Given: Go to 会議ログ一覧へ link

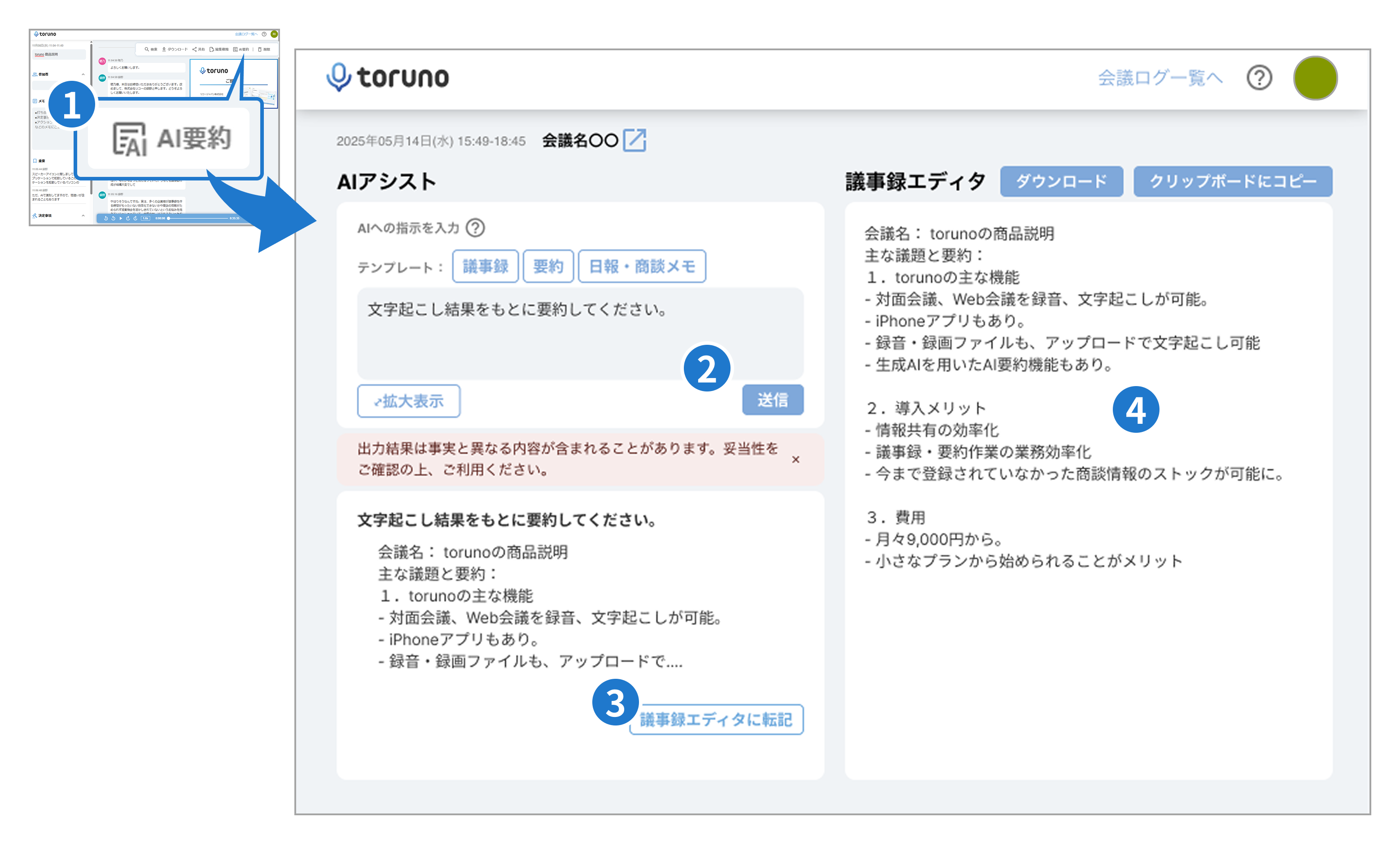Looking at the screenshot, I should tap(1159, 78).
